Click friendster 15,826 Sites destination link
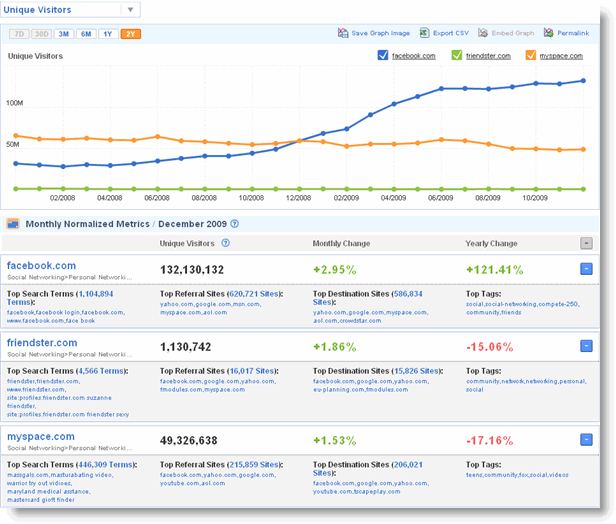The width and height of the screenshot is (616, 524). click(416, 371)
